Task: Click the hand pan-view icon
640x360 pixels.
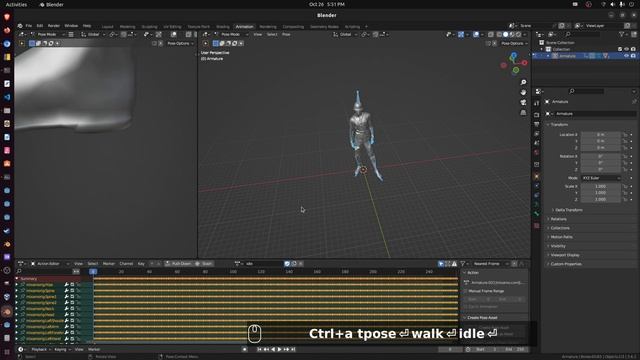Action: click(523, 92)
